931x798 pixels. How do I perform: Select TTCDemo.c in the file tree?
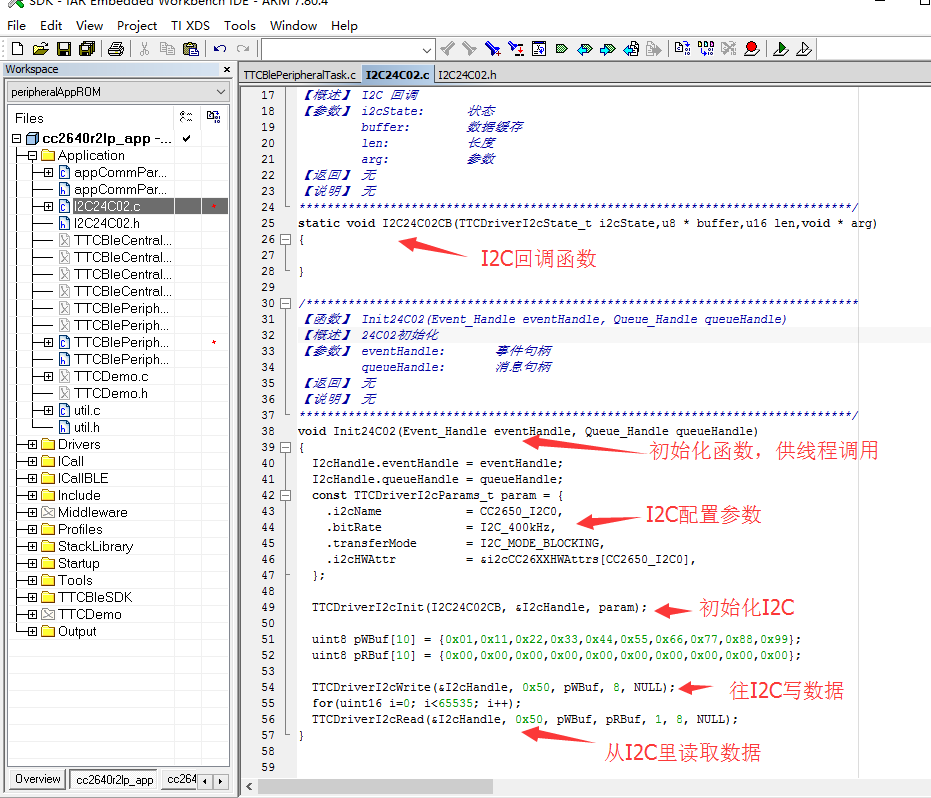tap(111, 376)
